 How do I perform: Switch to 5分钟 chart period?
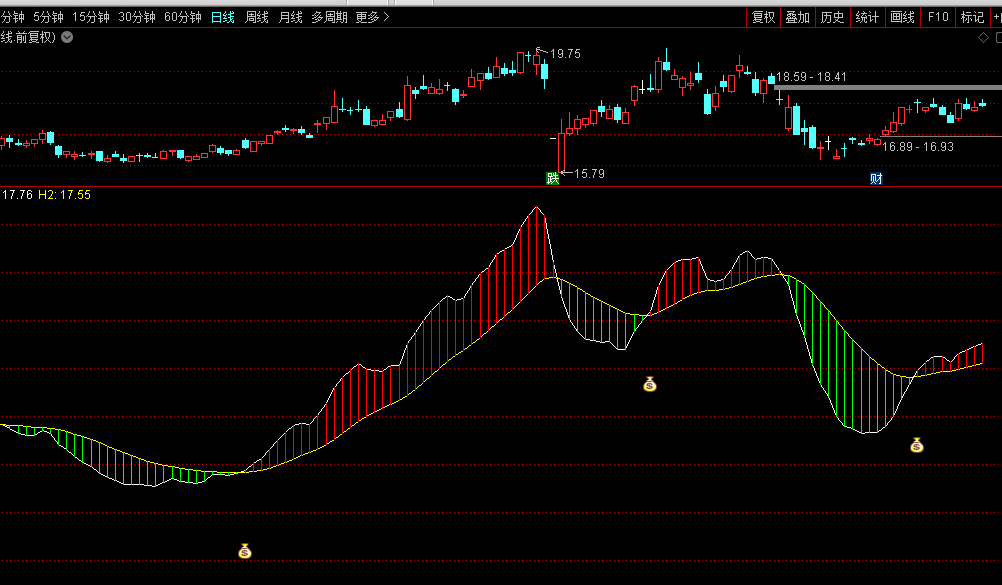tap(48, 17)
